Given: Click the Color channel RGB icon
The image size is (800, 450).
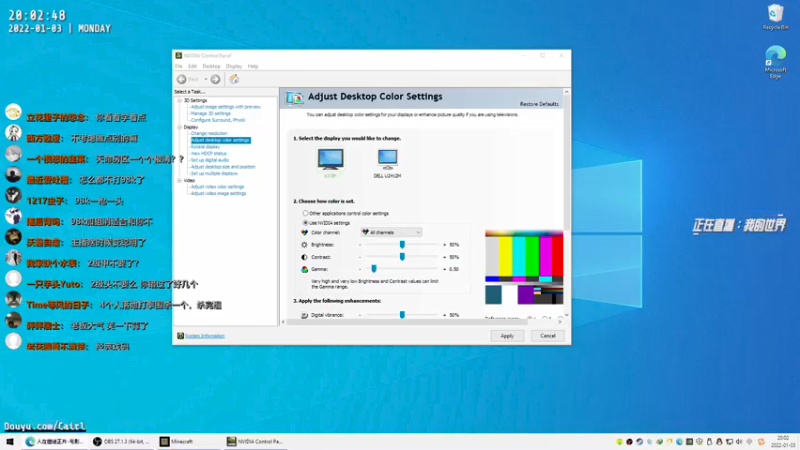Looking at the screenshot, I should point(305,233).
